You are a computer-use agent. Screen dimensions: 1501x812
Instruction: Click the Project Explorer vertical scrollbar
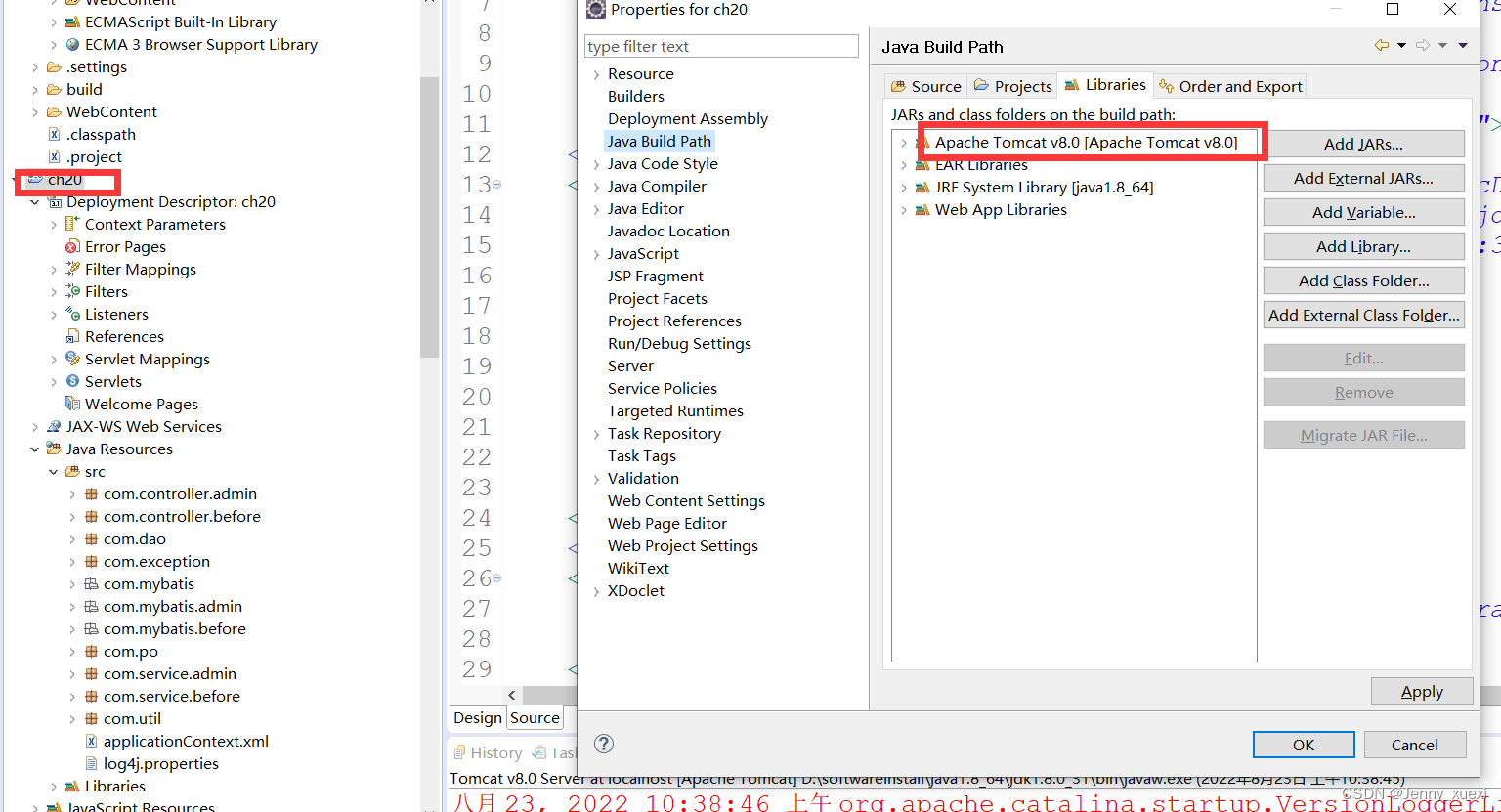coord(429,215)
